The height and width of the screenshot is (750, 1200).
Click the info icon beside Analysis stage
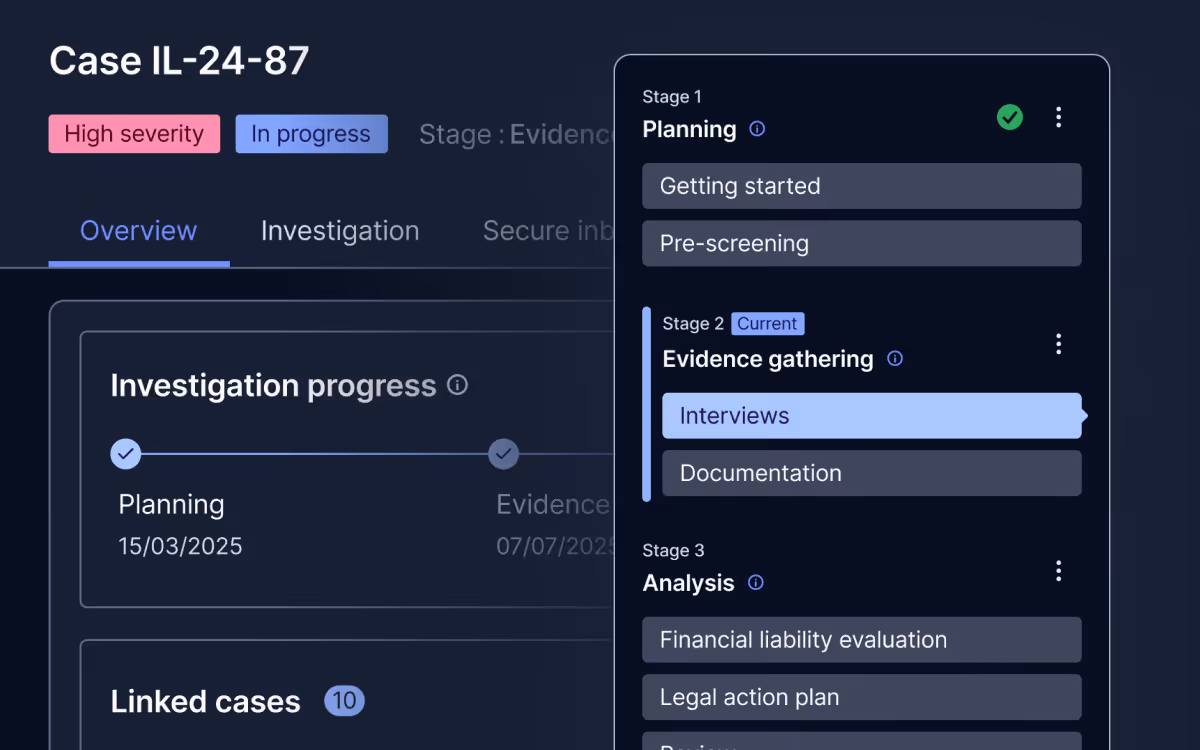pos(756,583)
